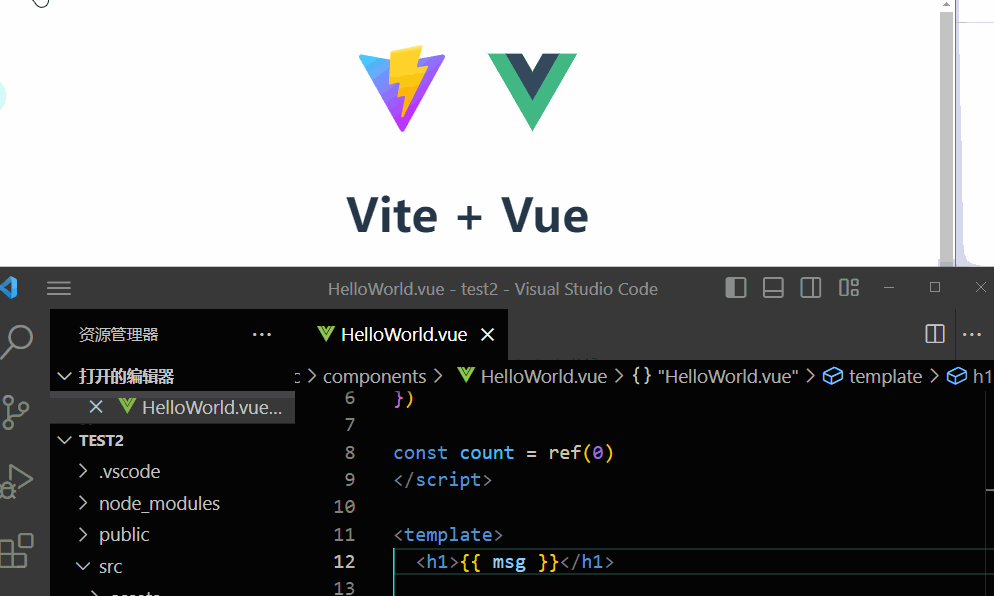Click the closing script tag line
The height and width of the screenshot is (596, 994).
442,480
